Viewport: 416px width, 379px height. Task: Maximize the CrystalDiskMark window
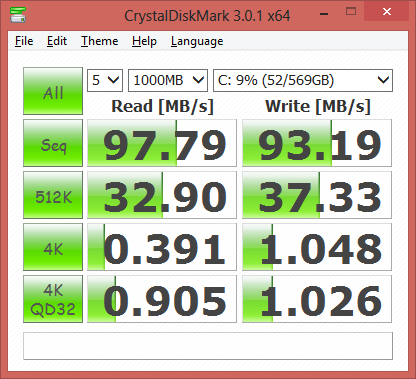(351, 12)
